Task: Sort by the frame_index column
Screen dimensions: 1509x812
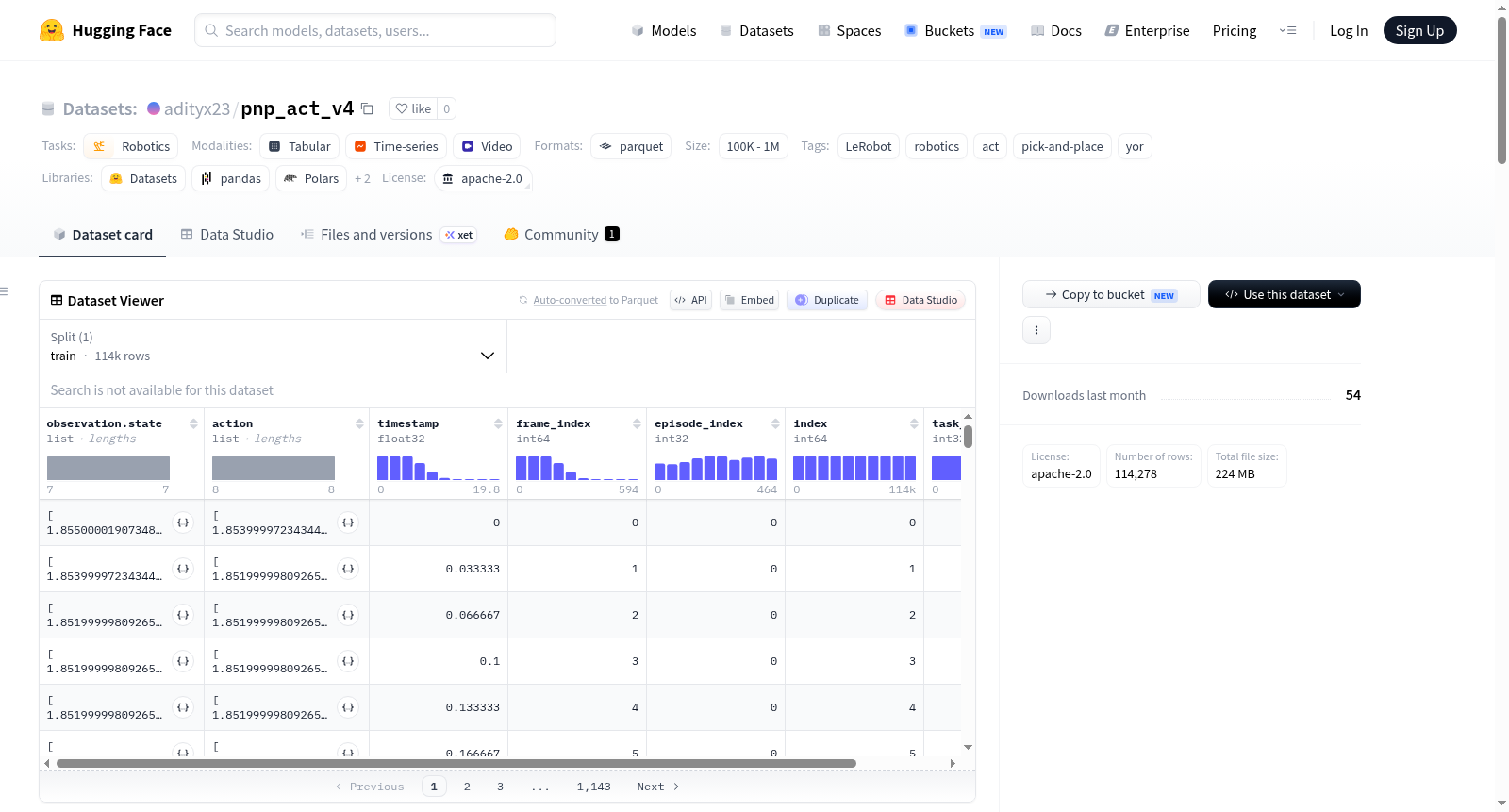Action: tap(637, 423)
